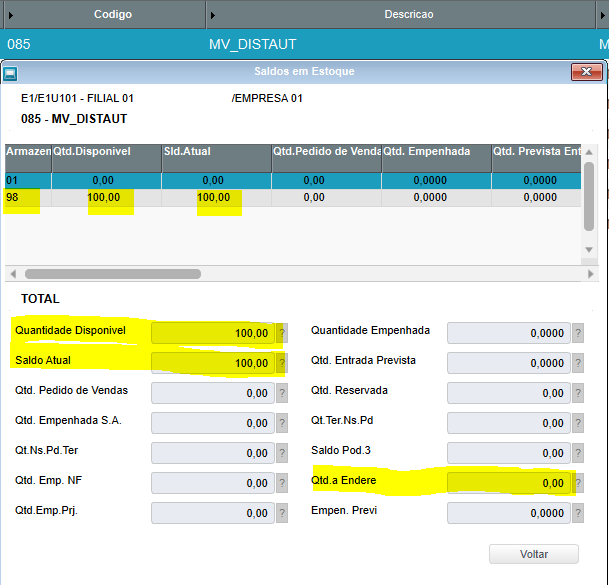Image resolution: width=609 pixels, height=585 pixels.
Task: Open help for Qtd. Emp. NF field
Action: (x=282, y=483)
